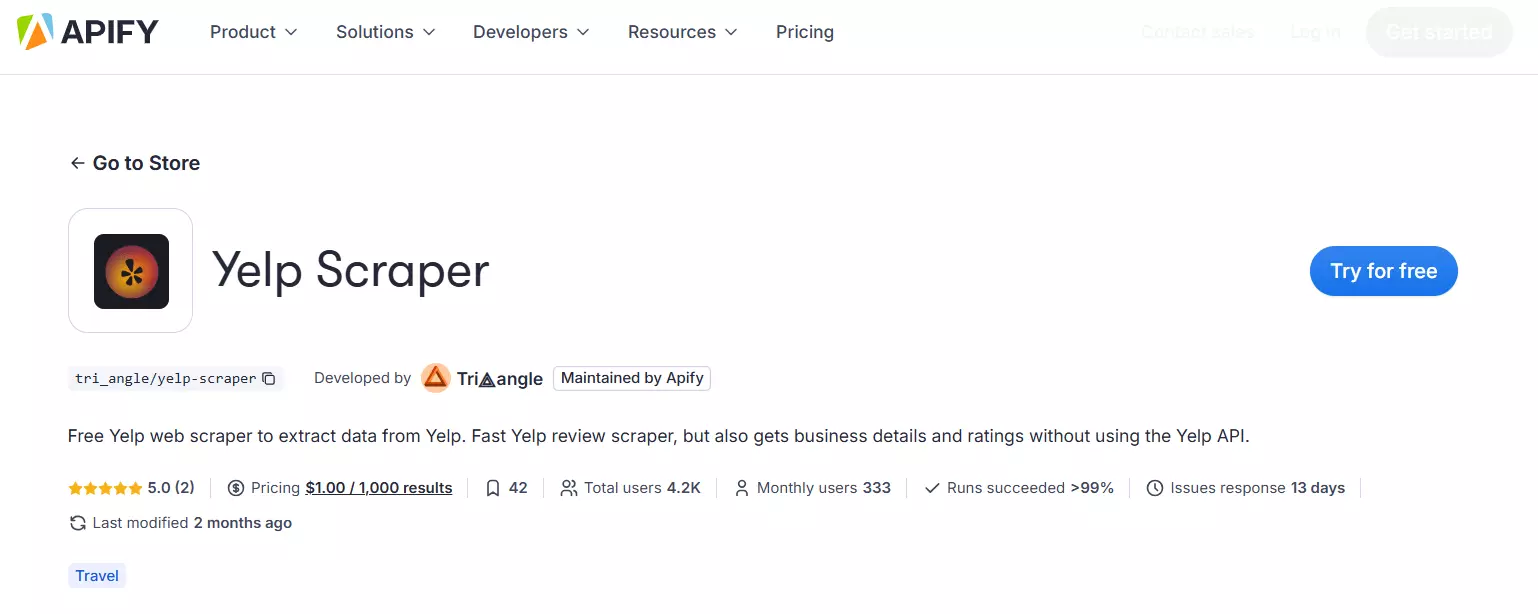Image resolution: width=1538 pixels, height=614 pixels.
Task: Click the Issues response clock icon
Action: click(1155, 488)
